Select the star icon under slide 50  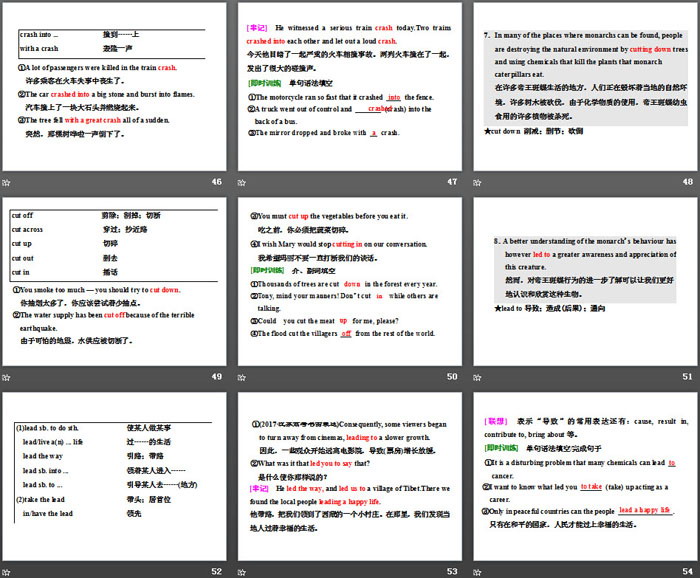tap(242, 377)
